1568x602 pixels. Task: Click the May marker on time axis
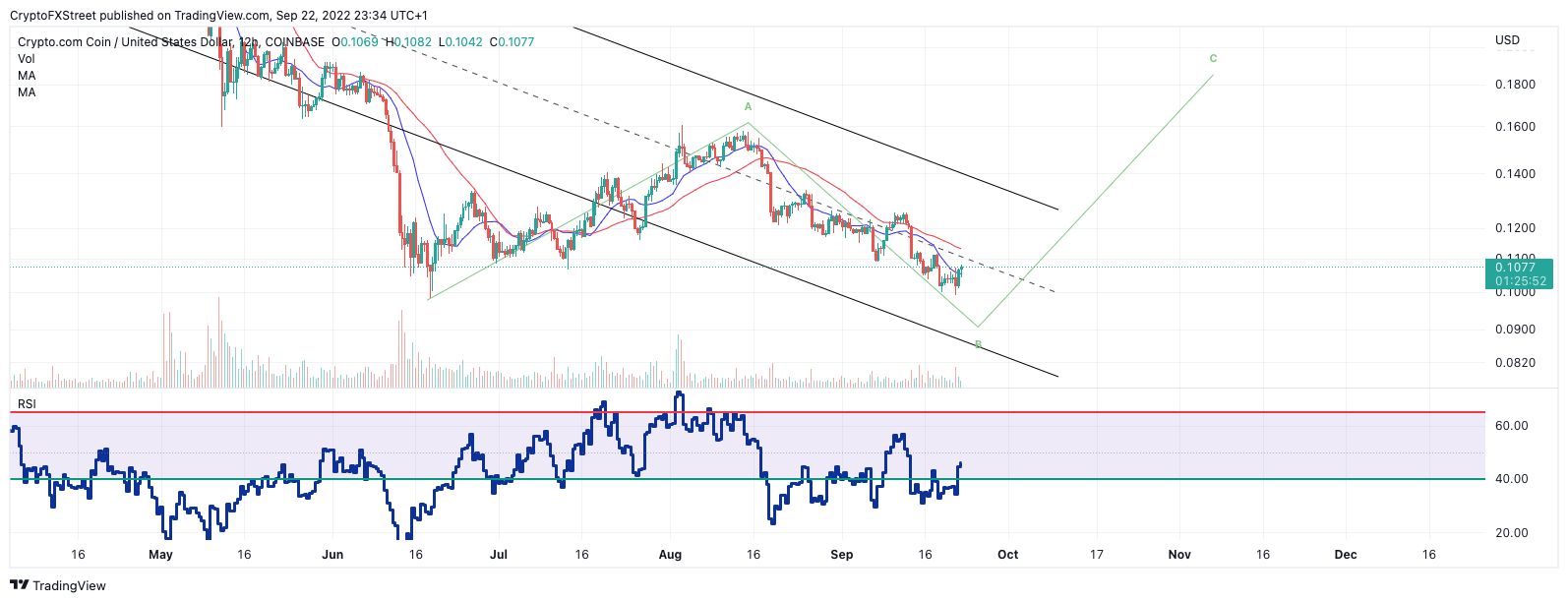[160, 555]
